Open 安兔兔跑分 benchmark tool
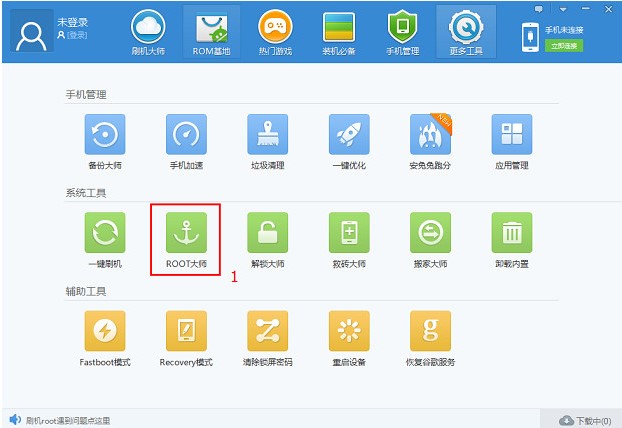Screen dimensions: 622x428 [x=430, y=135]
